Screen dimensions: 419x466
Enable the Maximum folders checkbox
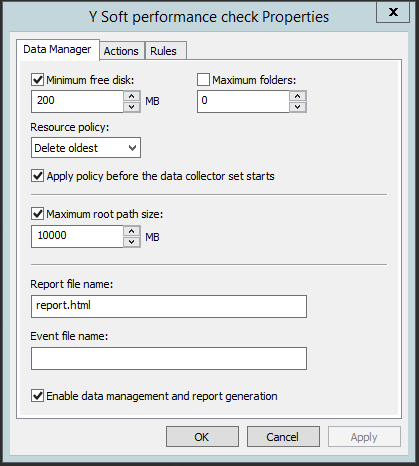pyautogui.click(x=203, y=80)
